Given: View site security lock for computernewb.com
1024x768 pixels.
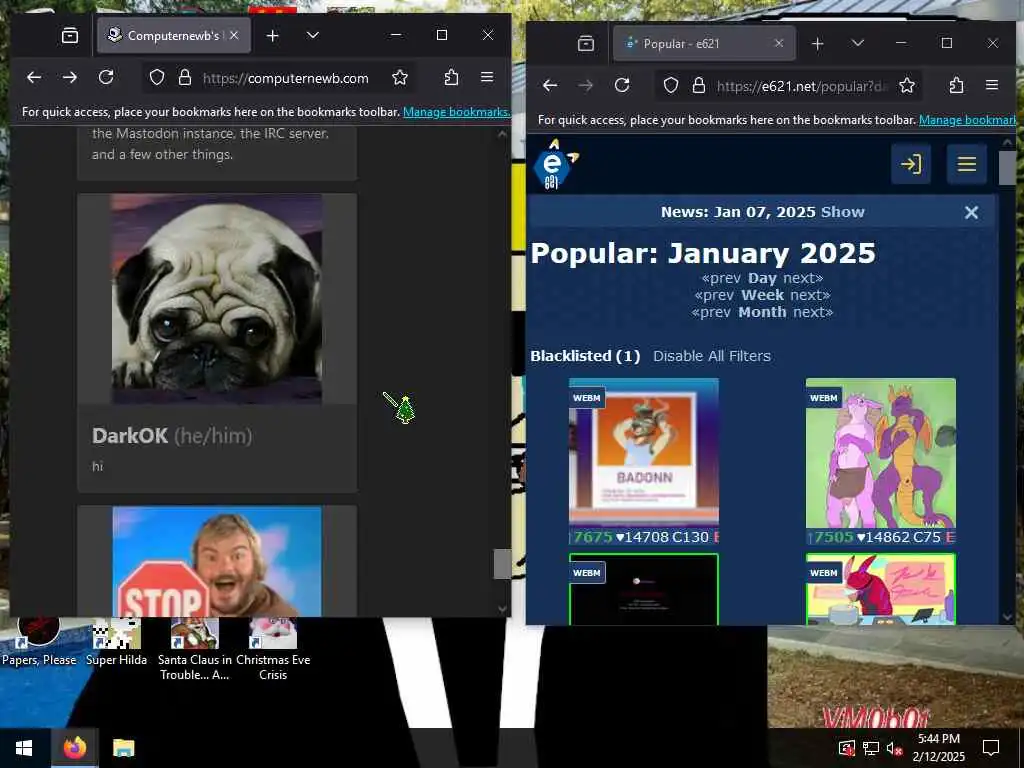Looking at the screenshot, I should click(x=185, y=78).
